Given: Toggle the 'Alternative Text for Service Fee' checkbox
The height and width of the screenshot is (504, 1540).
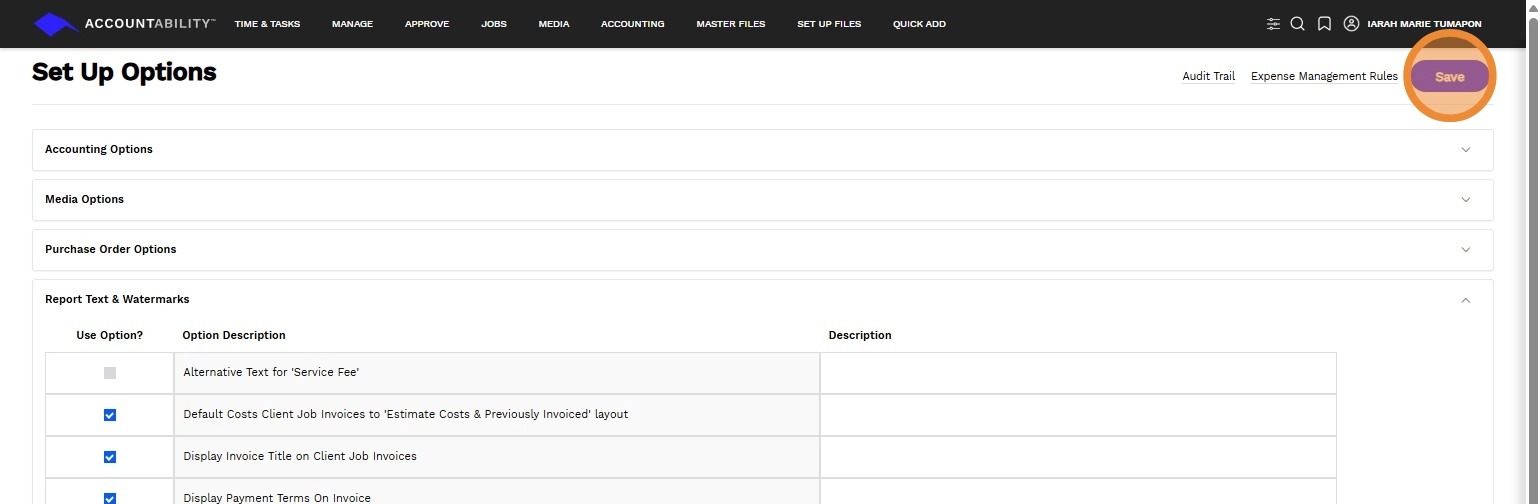Looking at the screenshot, I should 110,373.
